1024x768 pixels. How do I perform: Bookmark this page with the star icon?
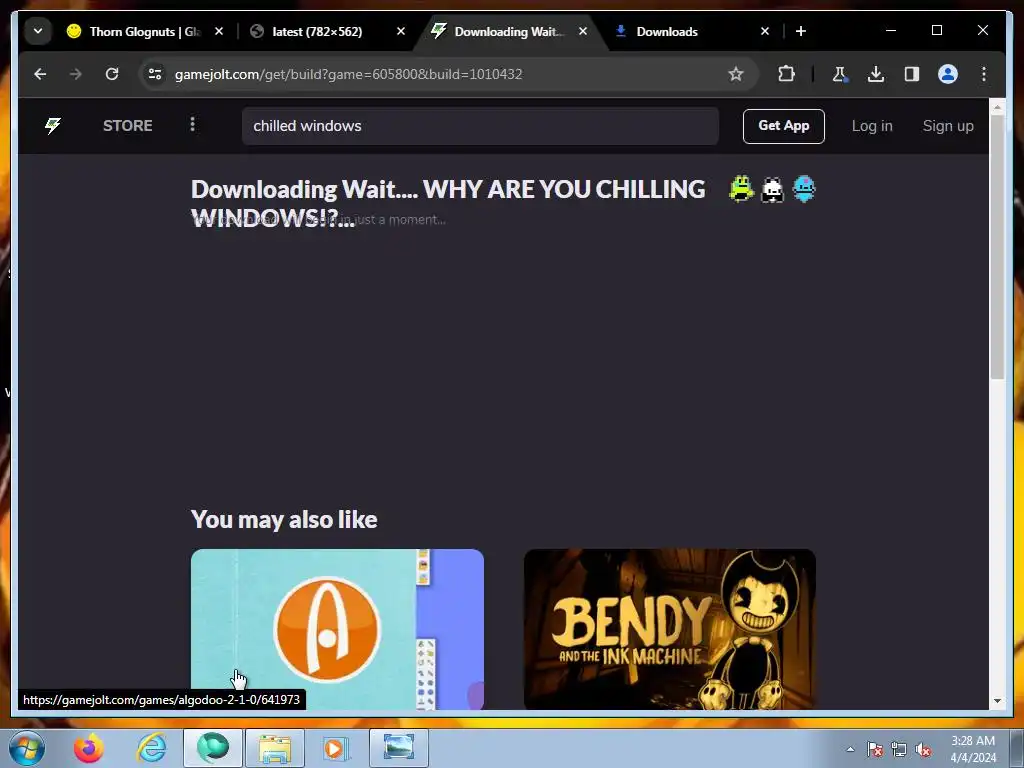pyautogui.click(x=736, y=74)
